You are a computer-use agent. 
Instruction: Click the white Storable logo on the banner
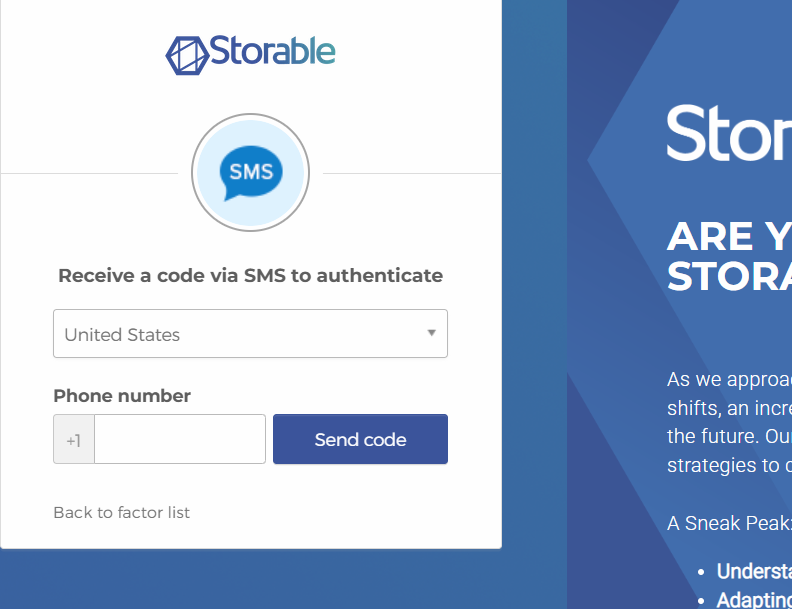coord(728,133)
